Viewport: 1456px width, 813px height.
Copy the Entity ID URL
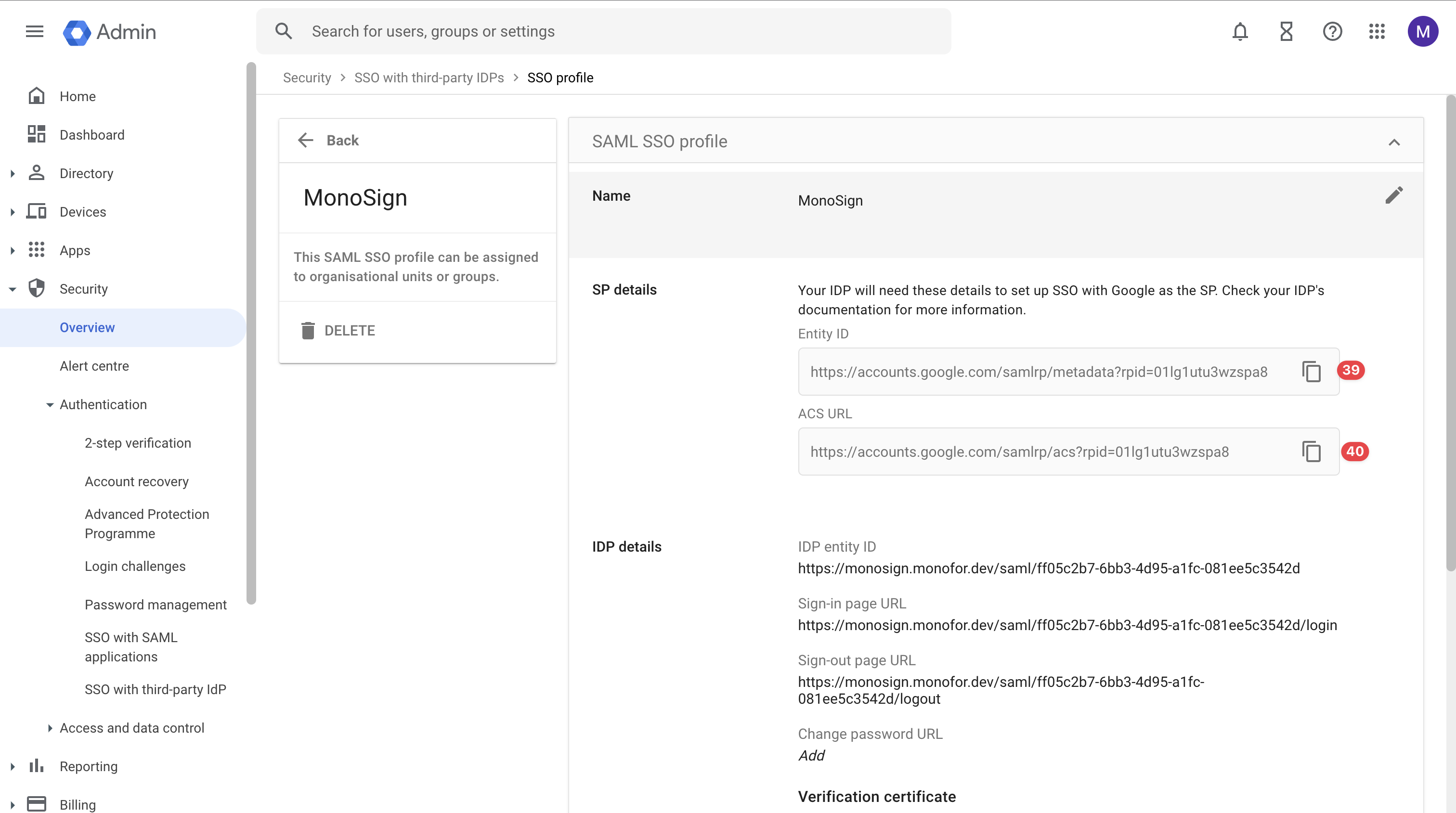tap(1311, 372)
